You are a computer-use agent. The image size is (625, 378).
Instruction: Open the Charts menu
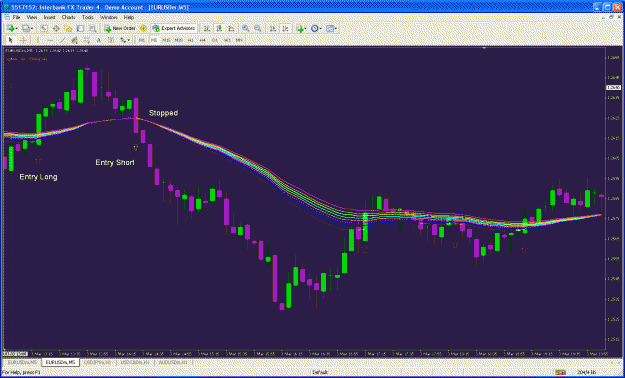pyautogui.click(x=69, y=18)
